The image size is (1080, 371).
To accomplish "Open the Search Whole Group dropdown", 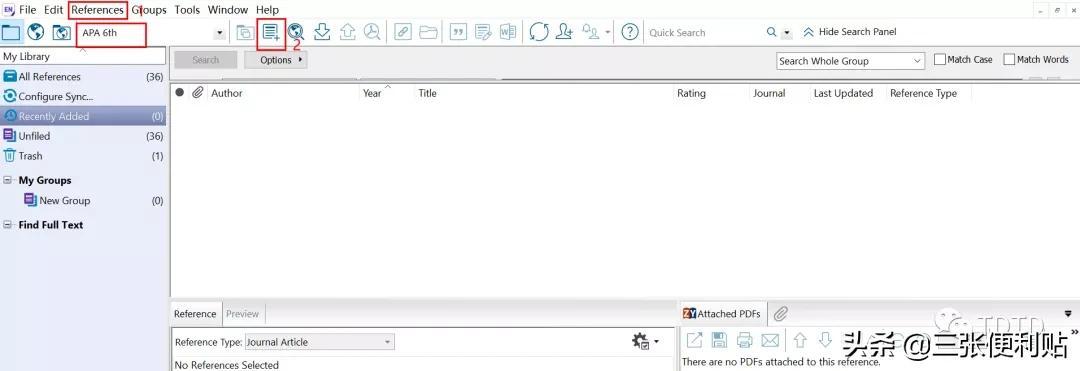I will point(850,61).
